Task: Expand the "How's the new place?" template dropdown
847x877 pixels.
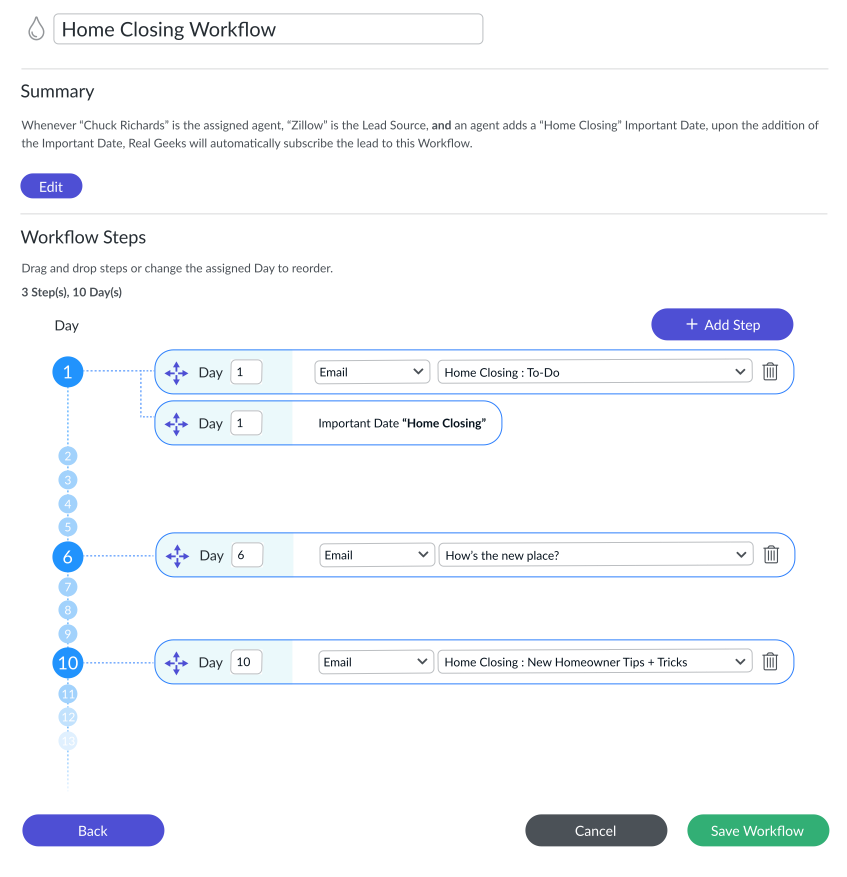Action: [596, 555]
